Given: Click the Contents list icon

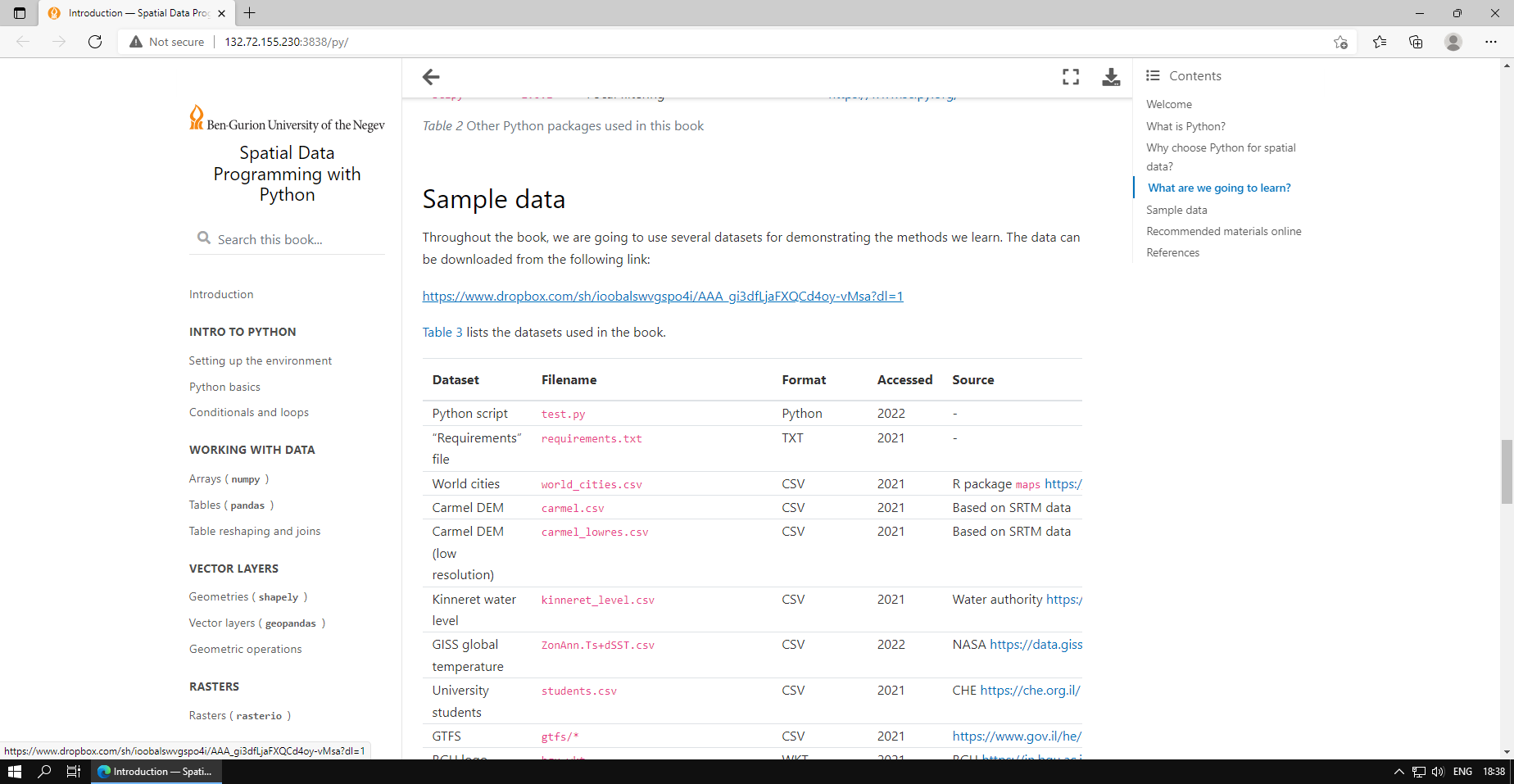Looking at the screenshot, I should pyautogui.click(x=1153, y=75).
